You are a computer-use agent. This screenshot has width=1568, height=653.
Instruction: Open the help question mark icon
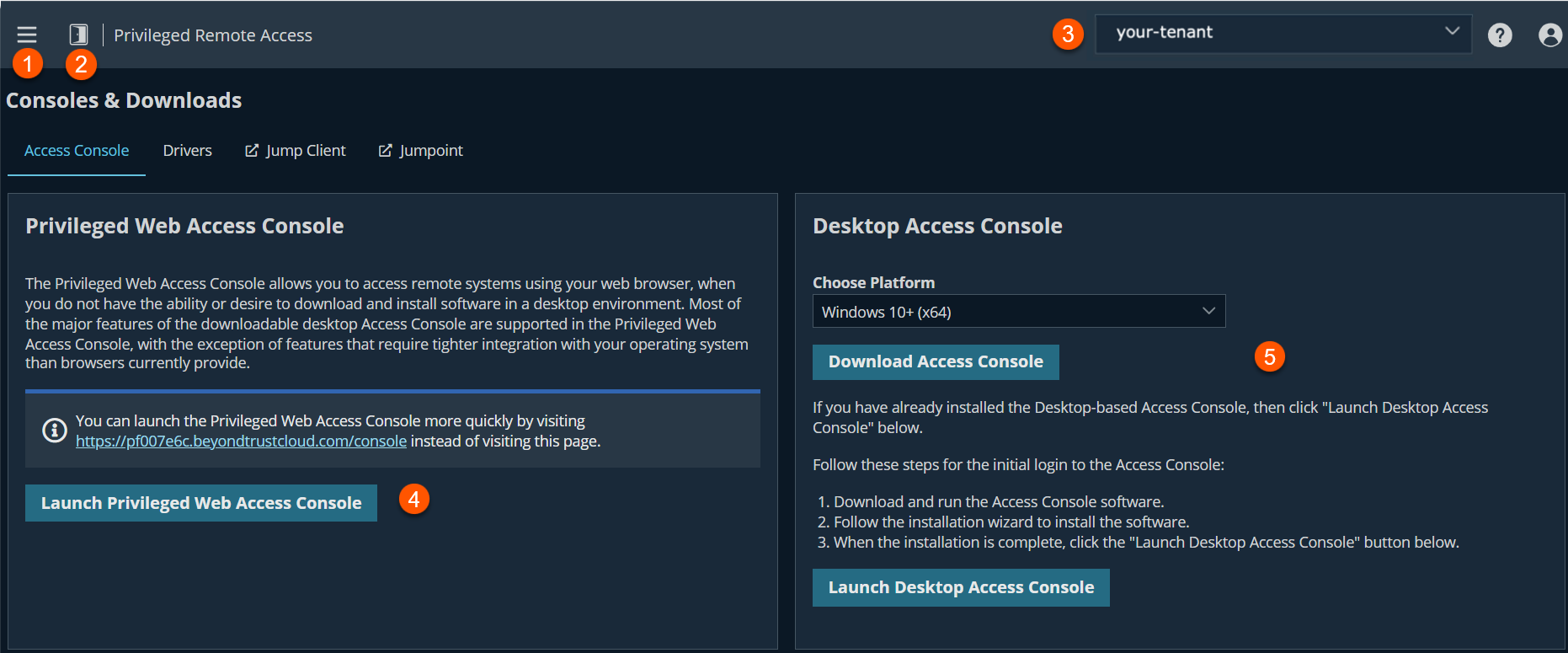(x=1500, y=35)
